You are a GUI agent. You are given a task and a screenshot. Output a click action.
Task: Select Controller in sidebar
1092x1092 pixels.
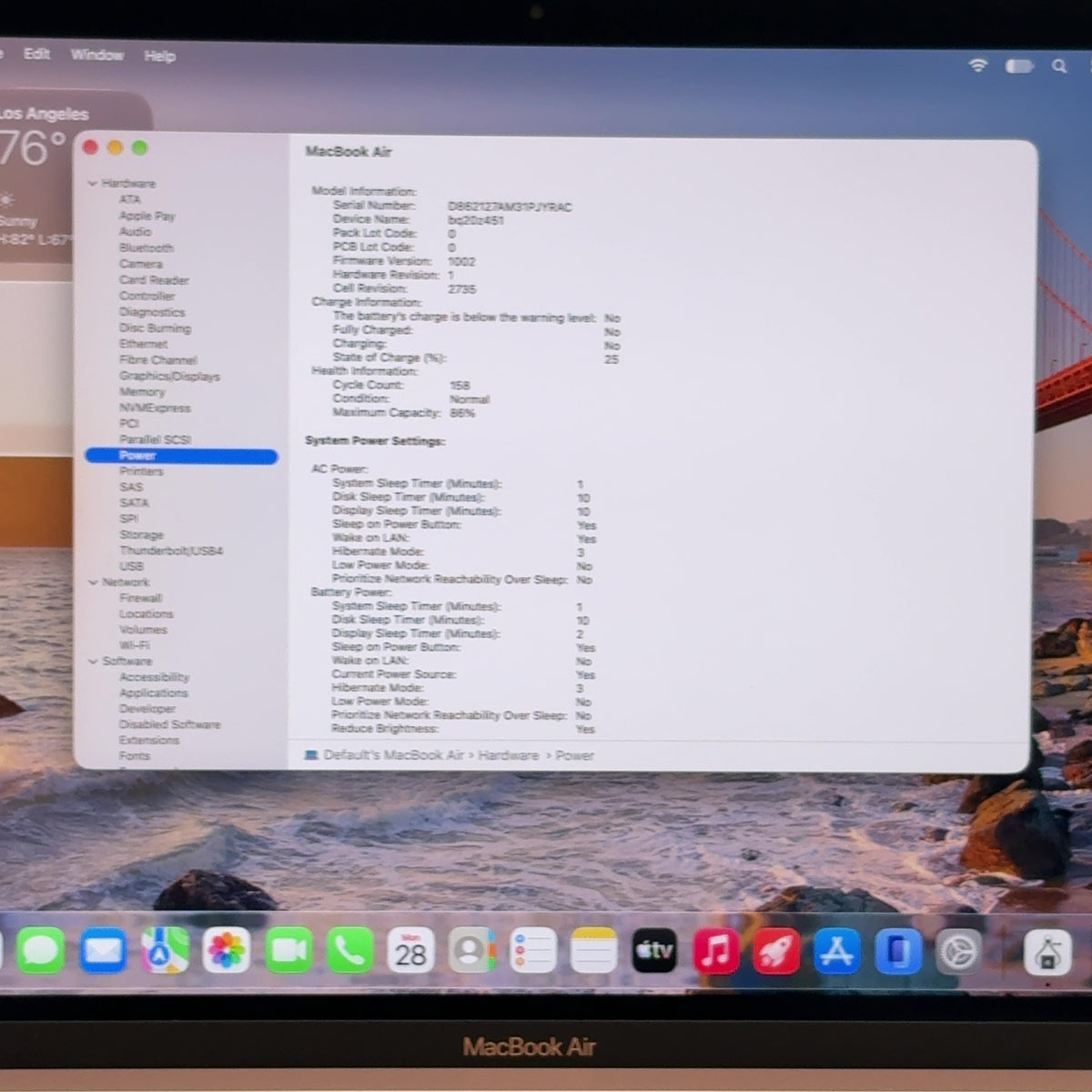point(147,296)
